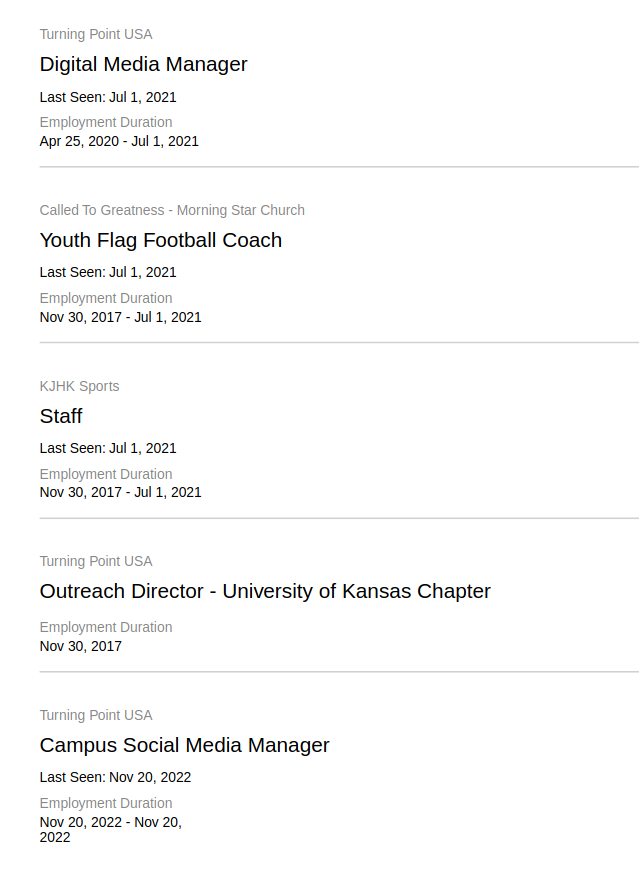Select Turning Point USA above Digital Media Manager
This screenshot has width=639, height=870.
pos(96,34)
